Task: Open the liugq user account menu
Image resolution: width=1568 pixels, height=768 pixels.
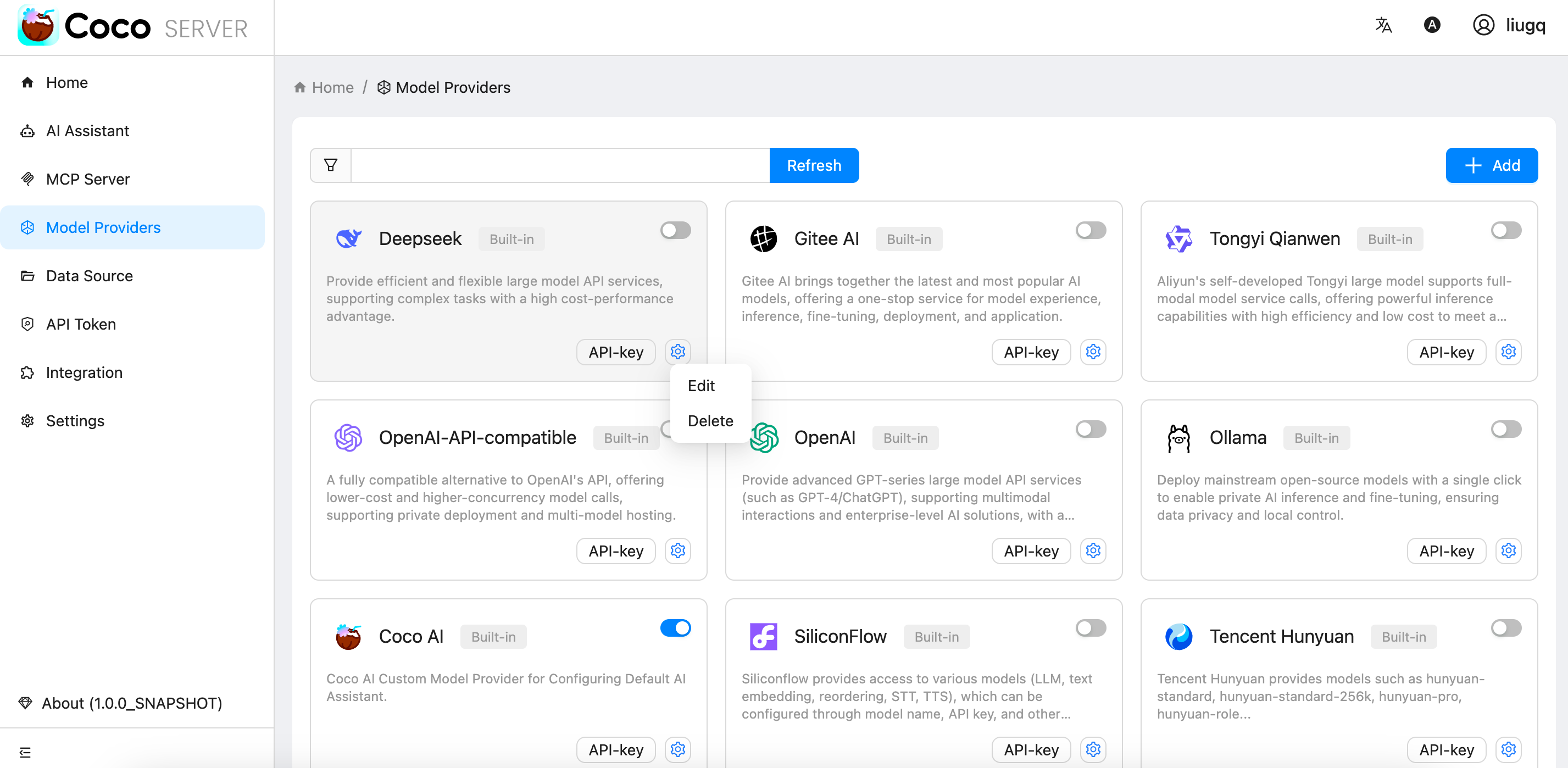Action: 1509,25
